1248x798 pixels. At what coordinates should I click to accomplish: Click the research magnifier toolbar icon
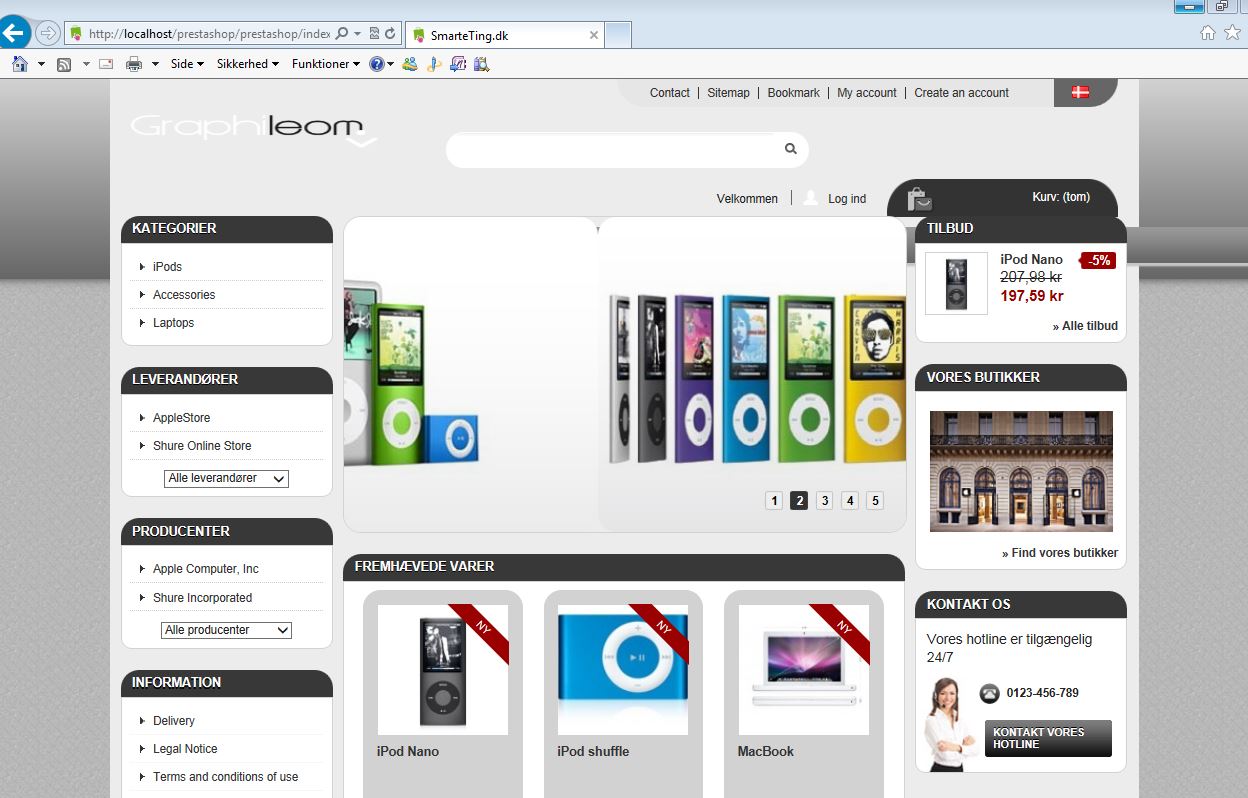(482, 64)
